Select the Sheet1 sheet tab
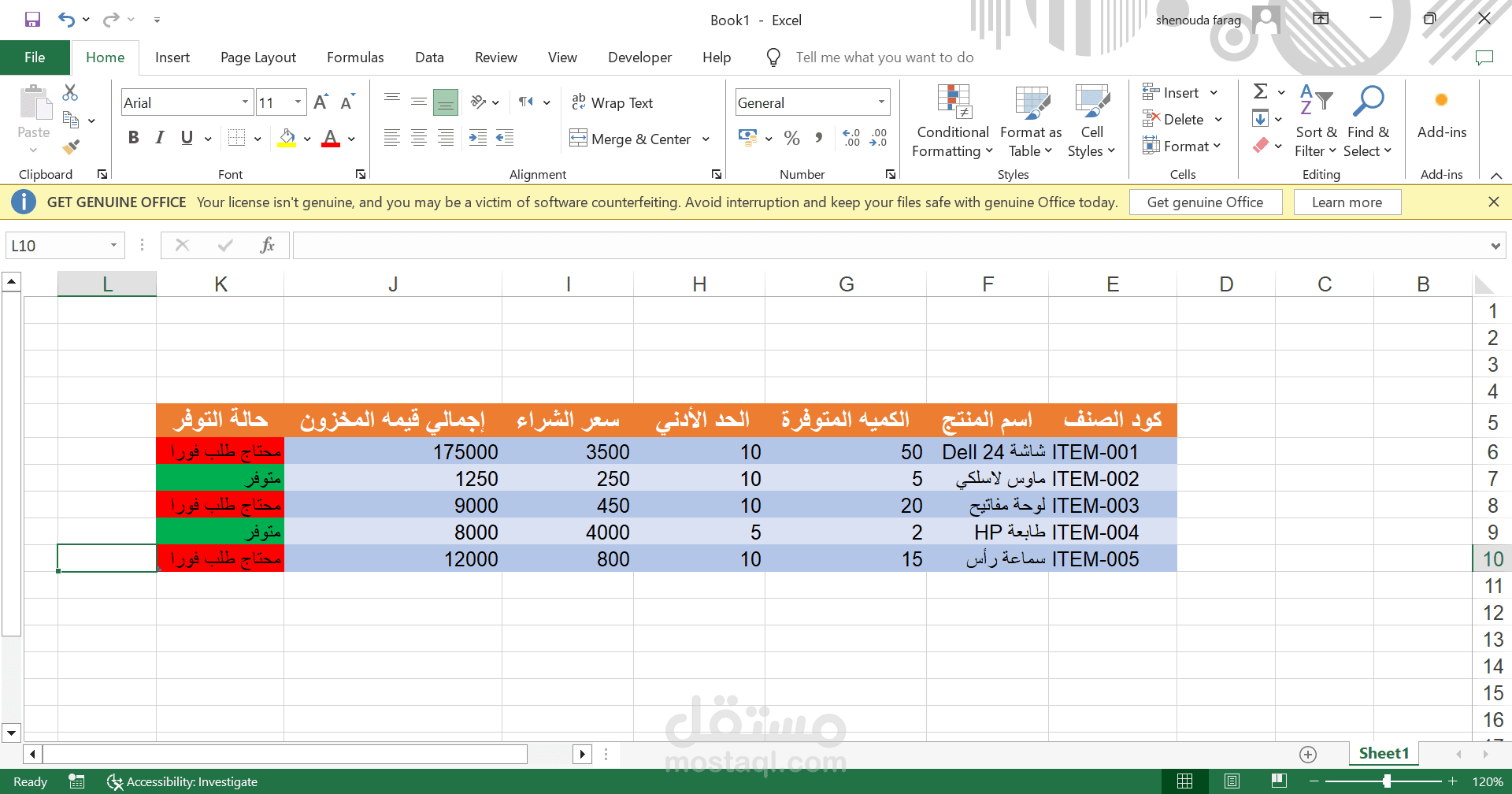This screenshot has width=1512, height=794. point(1384,754)
